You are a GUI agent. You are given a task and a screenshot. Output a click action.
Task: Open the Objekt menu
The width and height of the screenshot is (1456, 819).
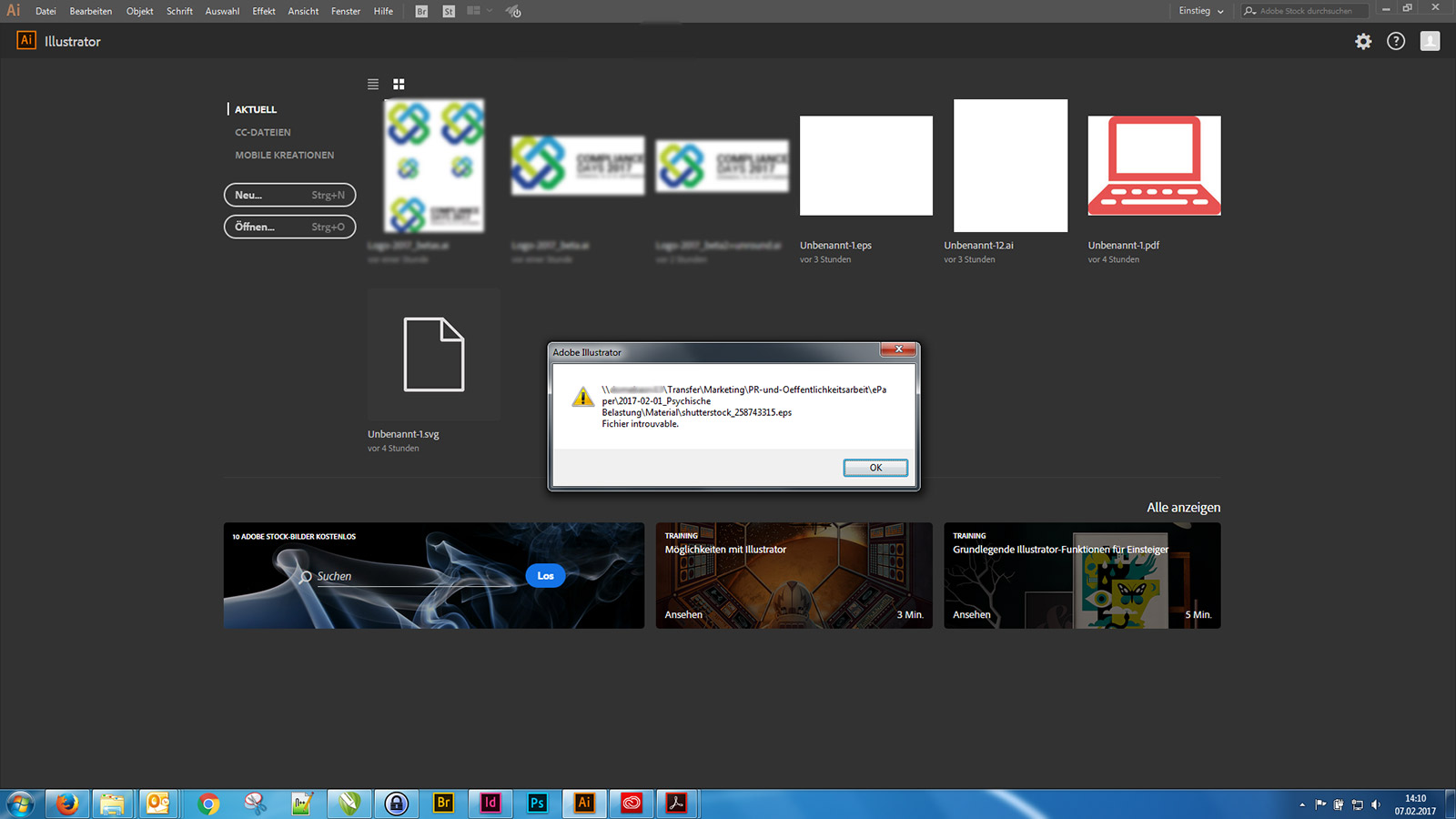pos(140,11)
